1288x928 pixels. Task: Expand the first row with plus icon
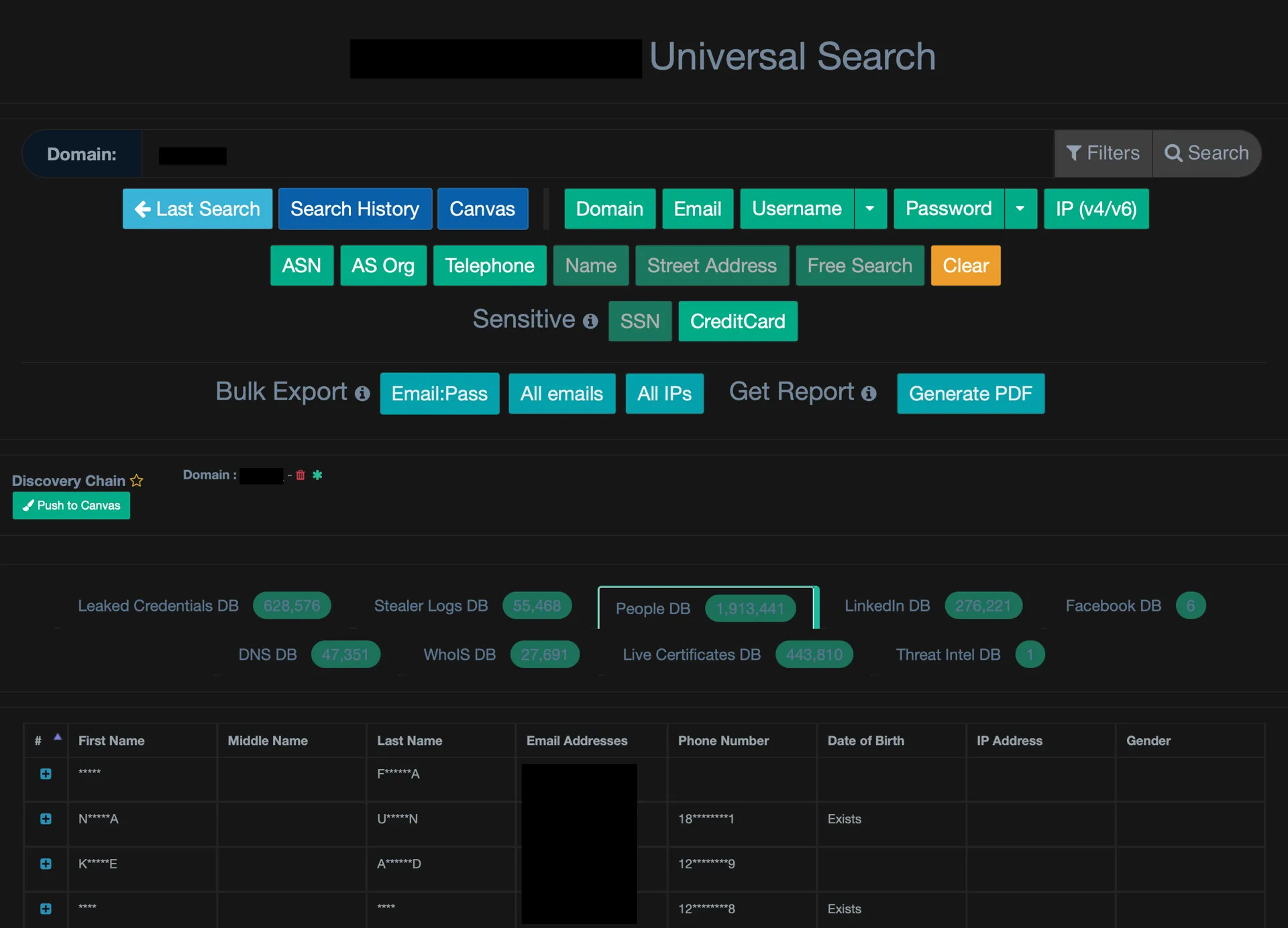pos(46,774)
